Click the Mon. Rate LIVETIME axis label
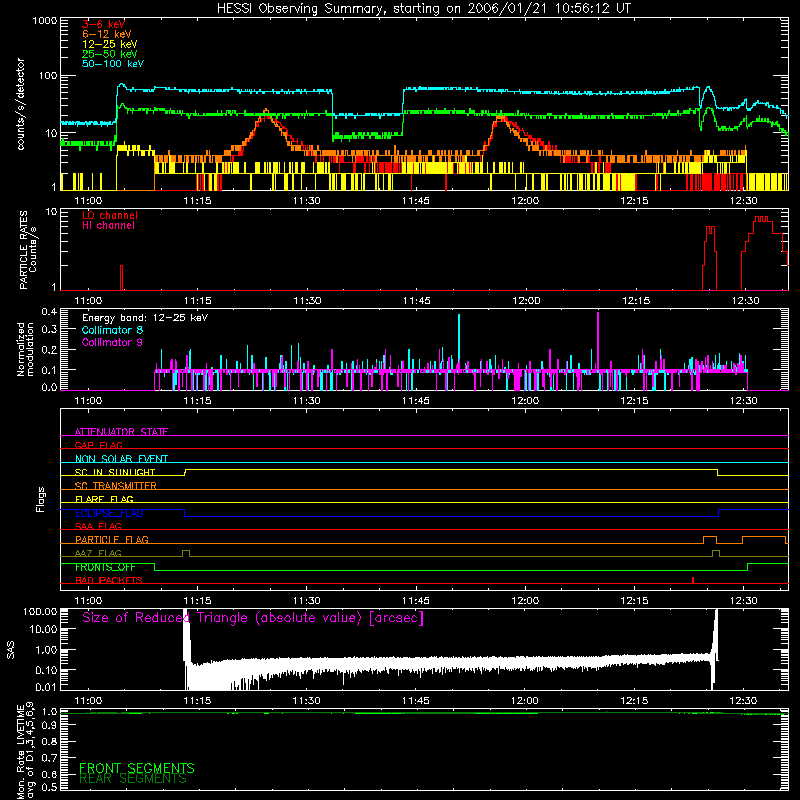This screenshot has width=800, height=800. [x=25, y=751]
